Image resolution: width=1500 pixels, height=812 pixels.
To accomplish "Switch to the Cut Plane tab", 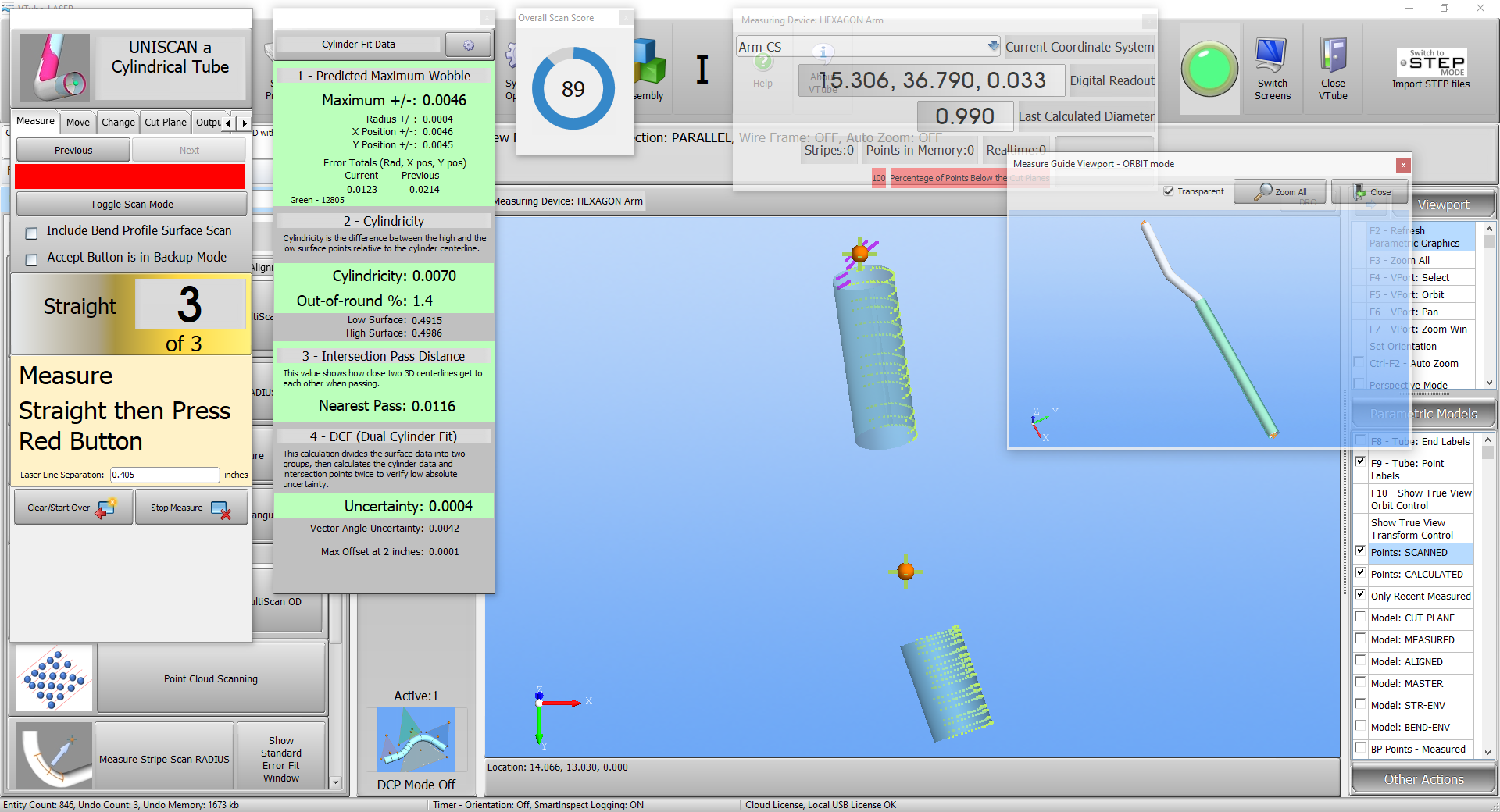I will click(165, 123).
